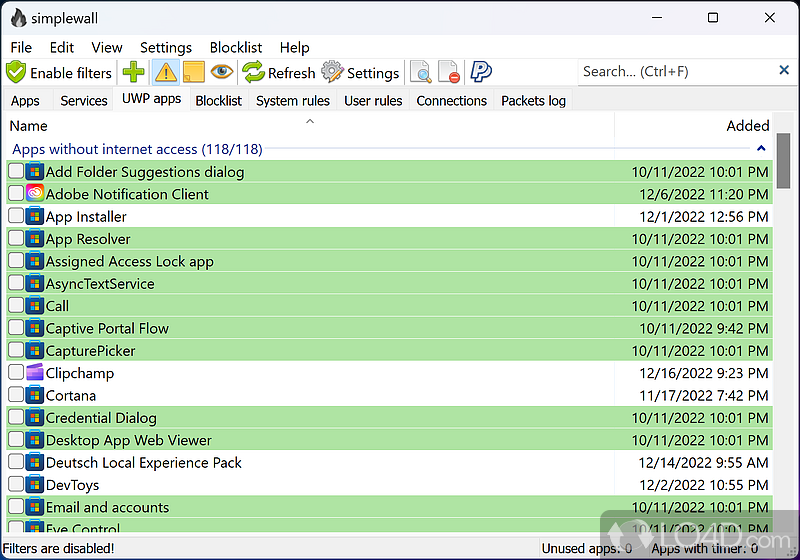800x560 pixels.
Task: Click the Captive Portal Flow store icon
Action: (35, 327)
